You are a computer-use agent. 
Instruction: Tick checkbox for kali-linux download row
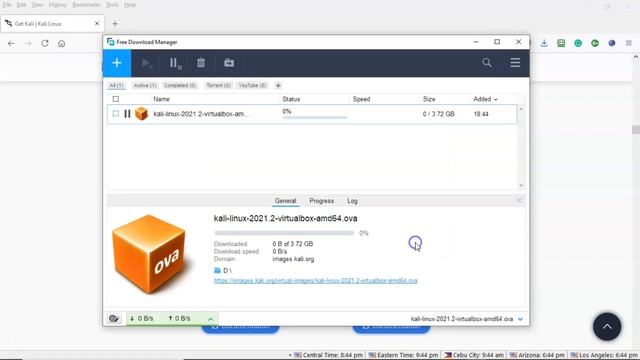coord(116,113)
